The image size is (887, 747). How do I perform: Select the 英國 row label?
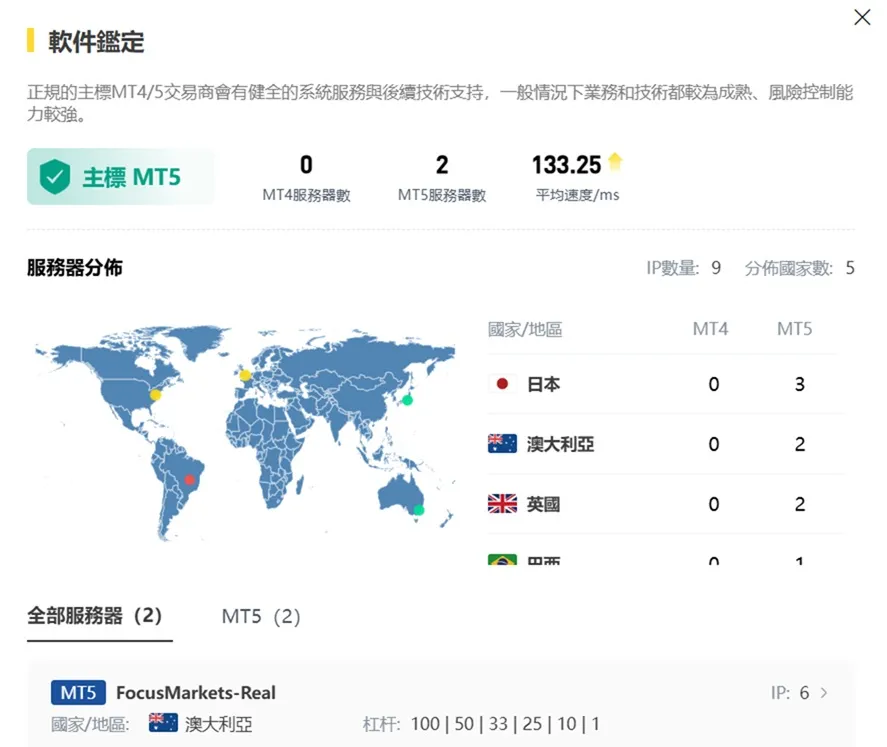point(544,504)
